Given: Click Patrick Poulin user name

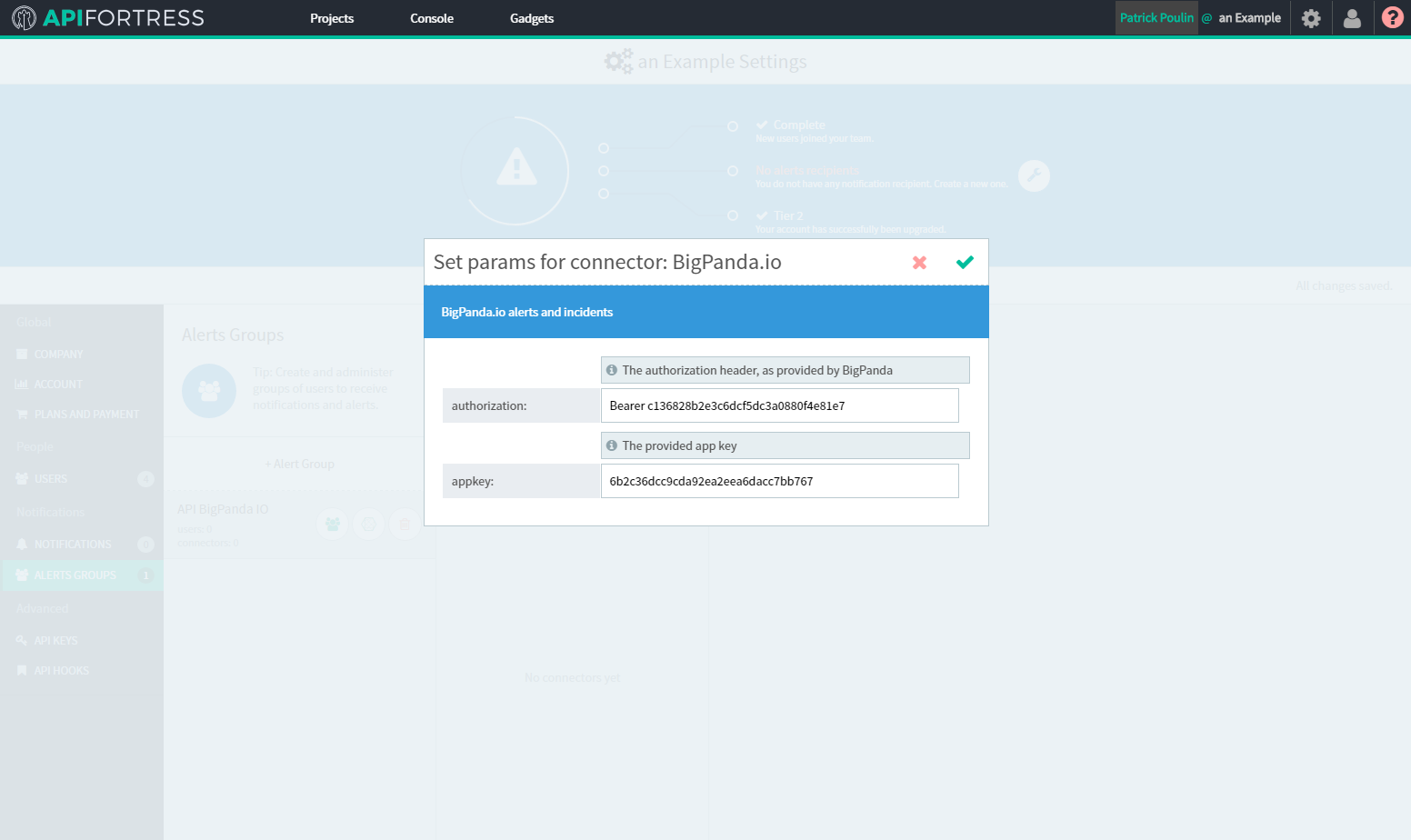Looking at the screenshot, I should pos(1156,18).
